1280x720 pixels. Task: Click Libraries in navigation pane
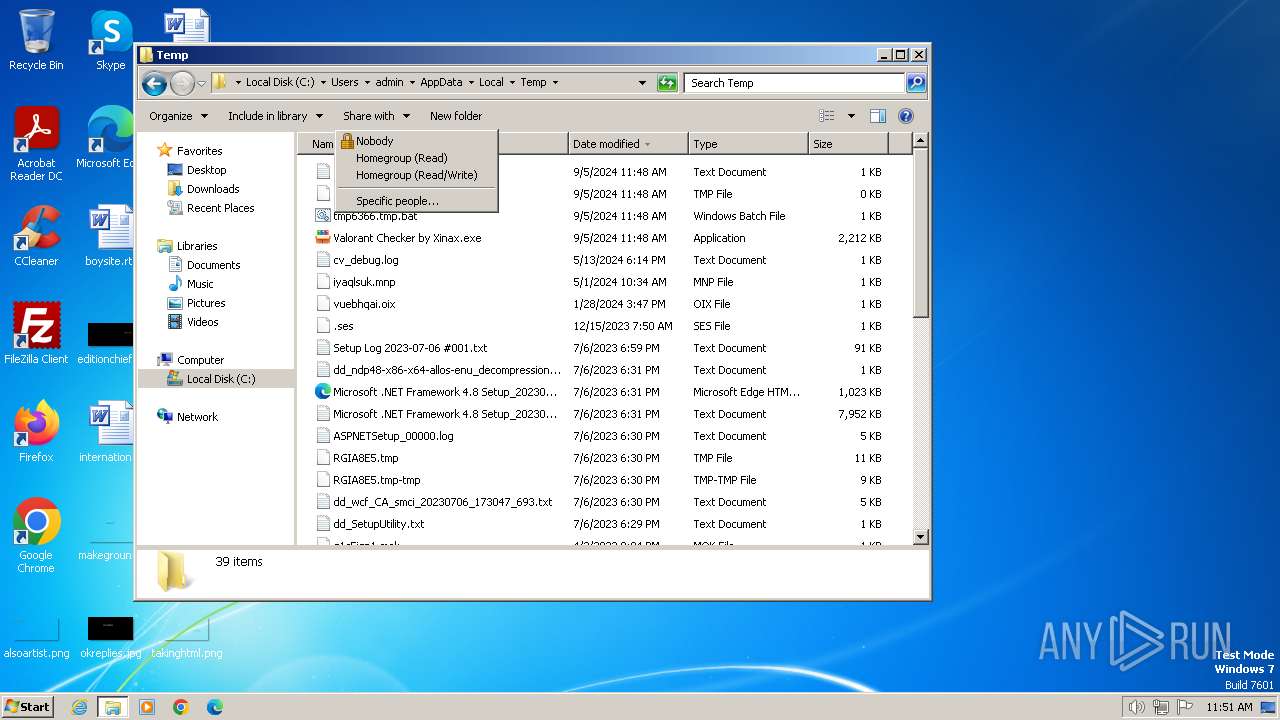click(197, 246)
